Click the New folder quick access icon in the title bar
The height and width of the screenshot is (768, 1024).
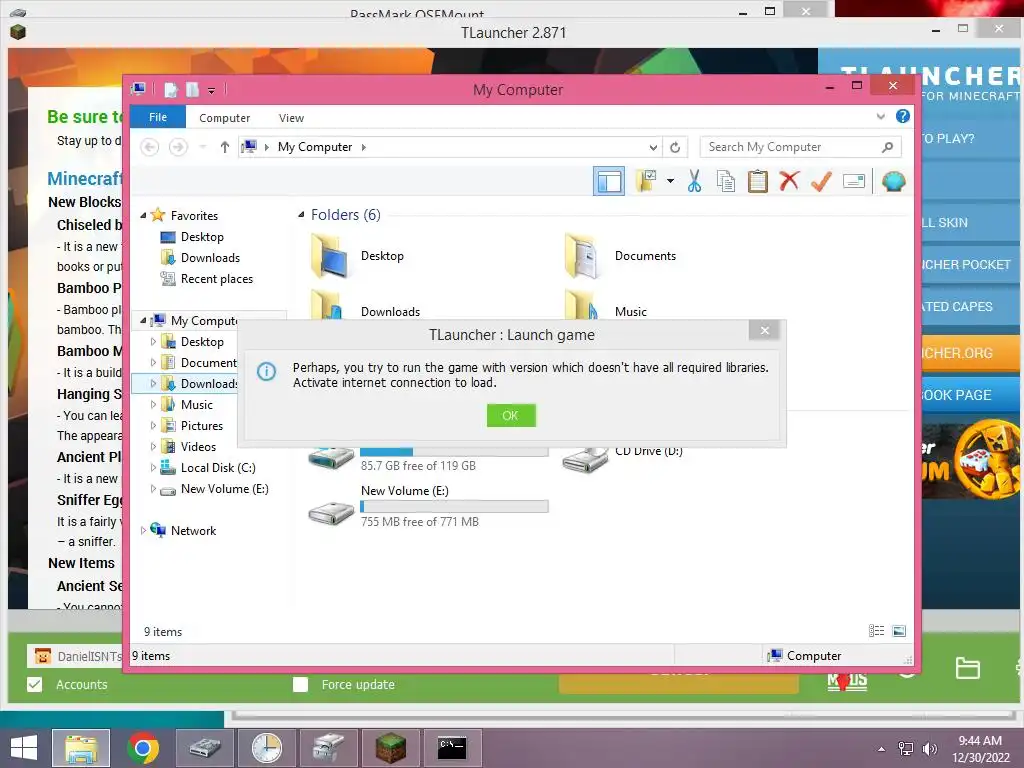click(193, 90)
